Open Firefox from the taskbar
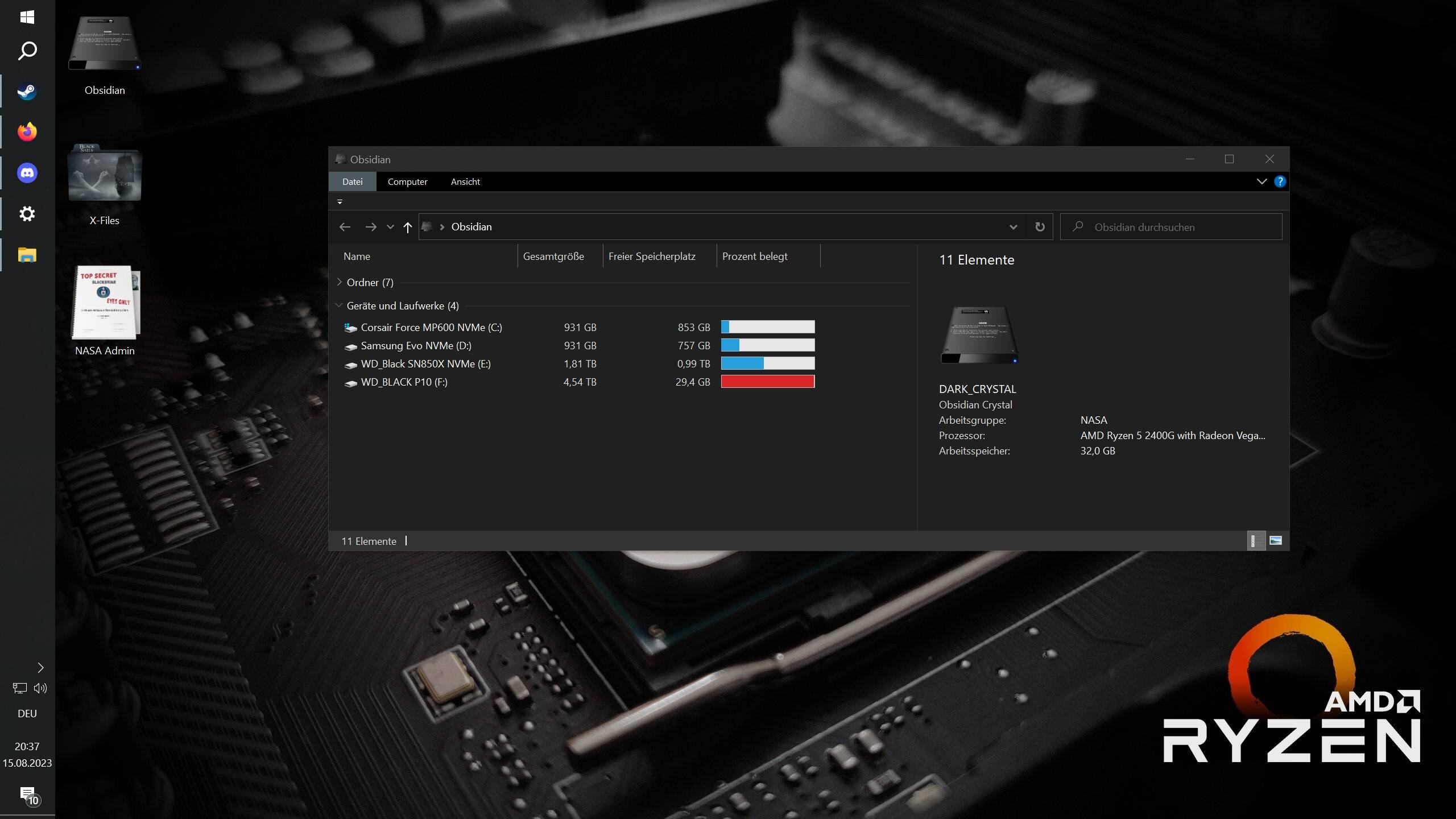Image resolution: width=1456 pixels, height=819 pixels. tap(27, 132)
